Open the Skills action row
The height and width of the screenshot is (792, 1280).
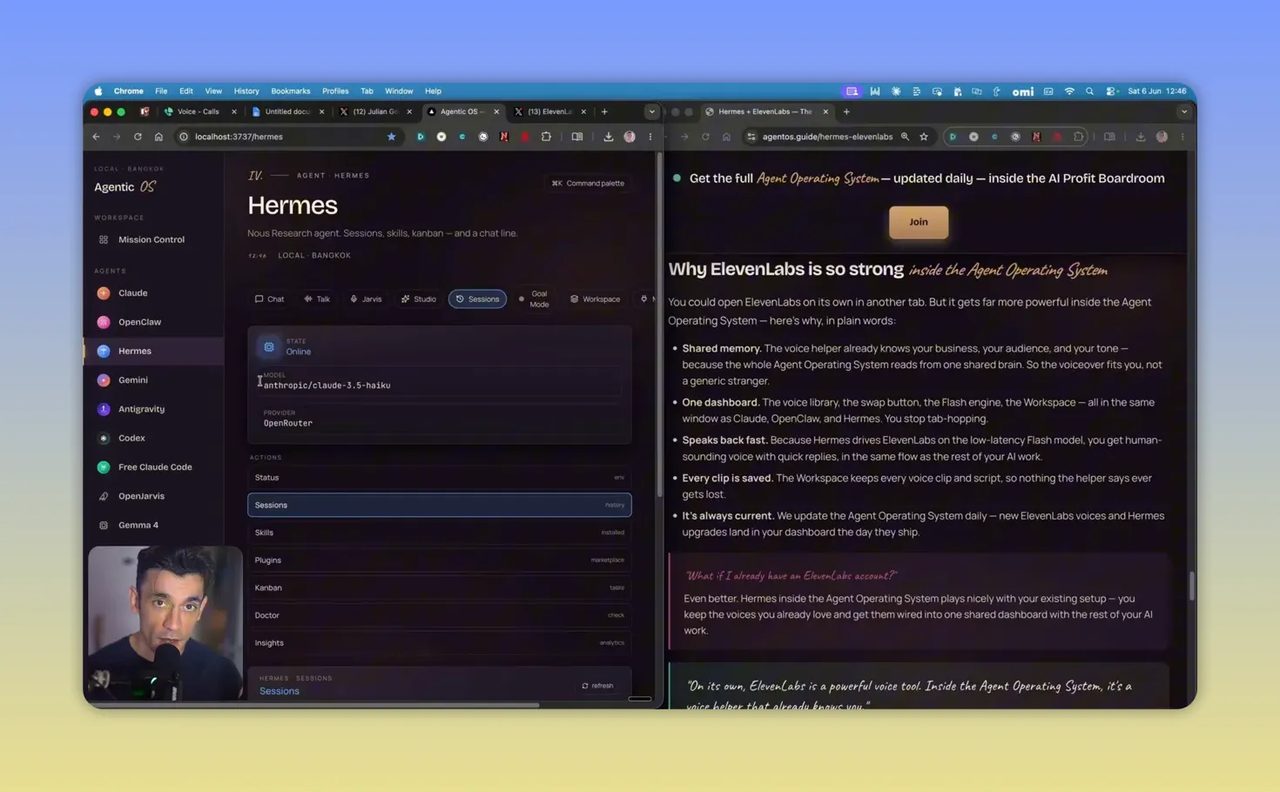point(439,533)
